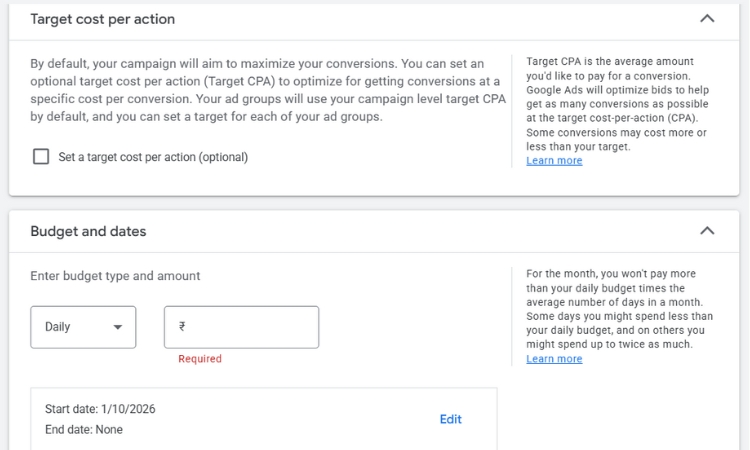This screenshot has height=450, width=750.
Task: Select the End date: None text
Action: coord(84,430)
